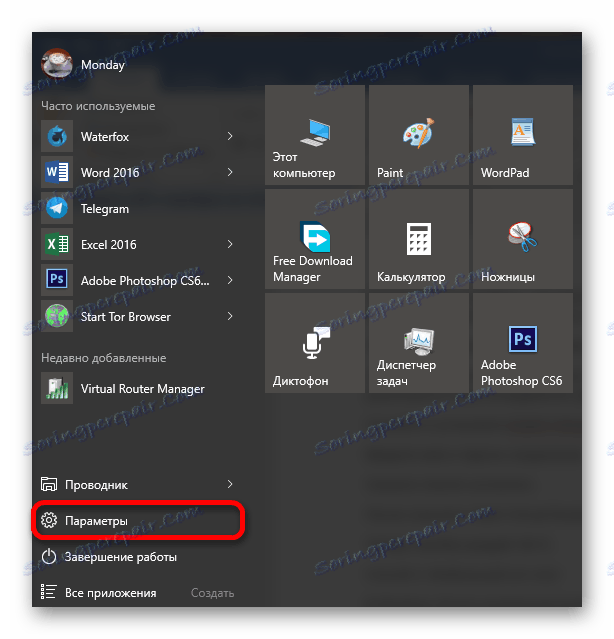Expand the Excel 2016 jump list arrow
Screen dimensions: 614x639
tap(230, 244)
